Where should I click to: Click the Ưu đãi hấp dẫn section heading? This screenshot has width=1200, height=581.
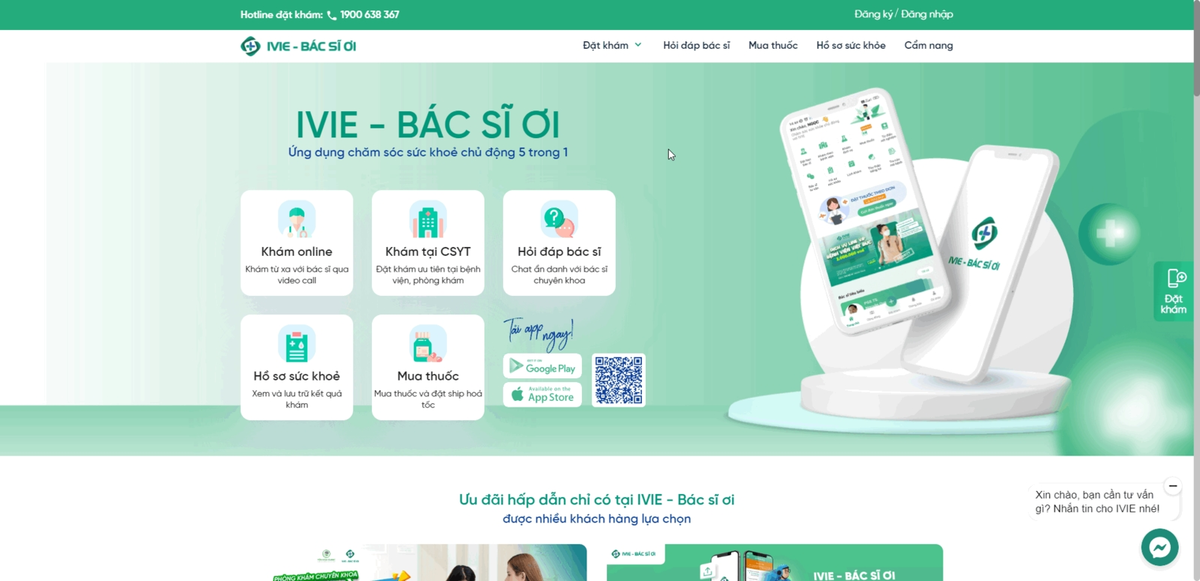(x=597, y=499)
